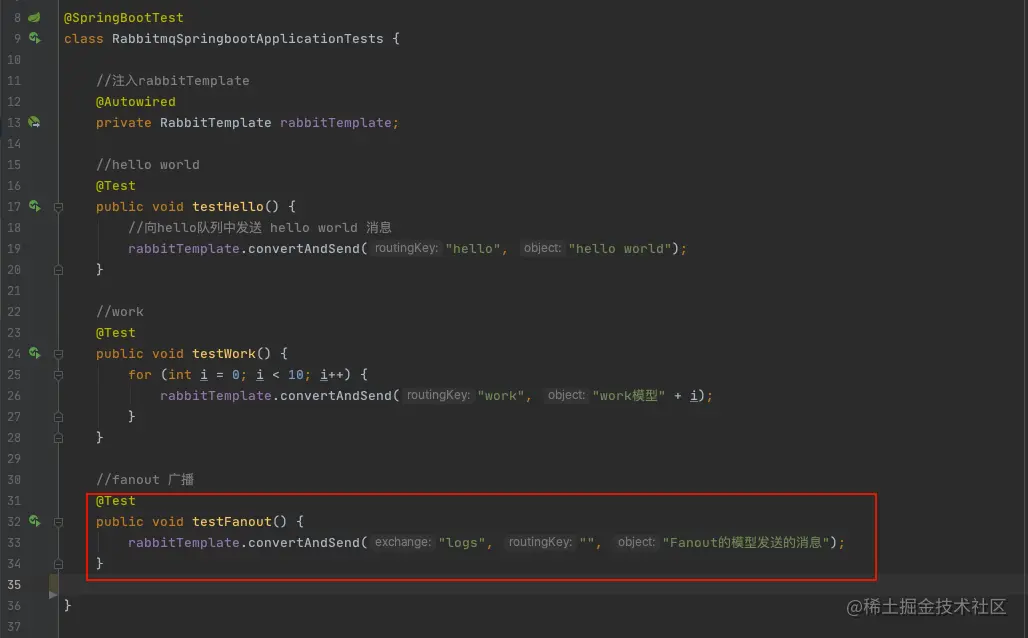Click line number 35 in the gutter
1028x638 pixels.
[x=14, y=584]
